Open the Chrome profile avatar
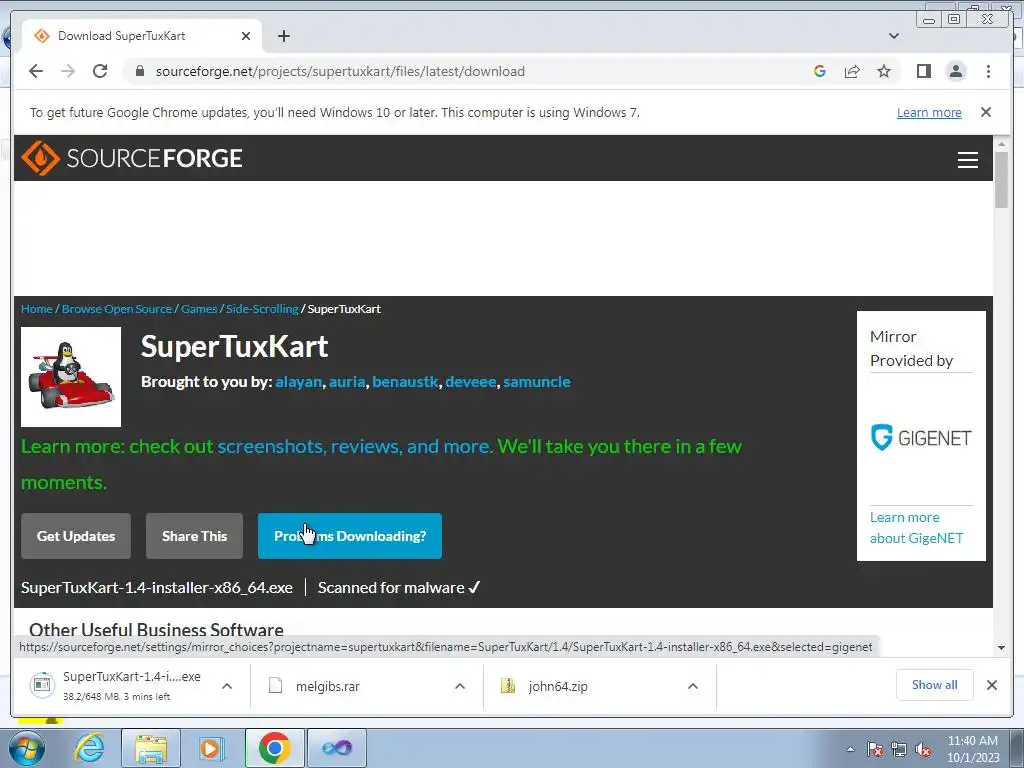 pos(956,71)
